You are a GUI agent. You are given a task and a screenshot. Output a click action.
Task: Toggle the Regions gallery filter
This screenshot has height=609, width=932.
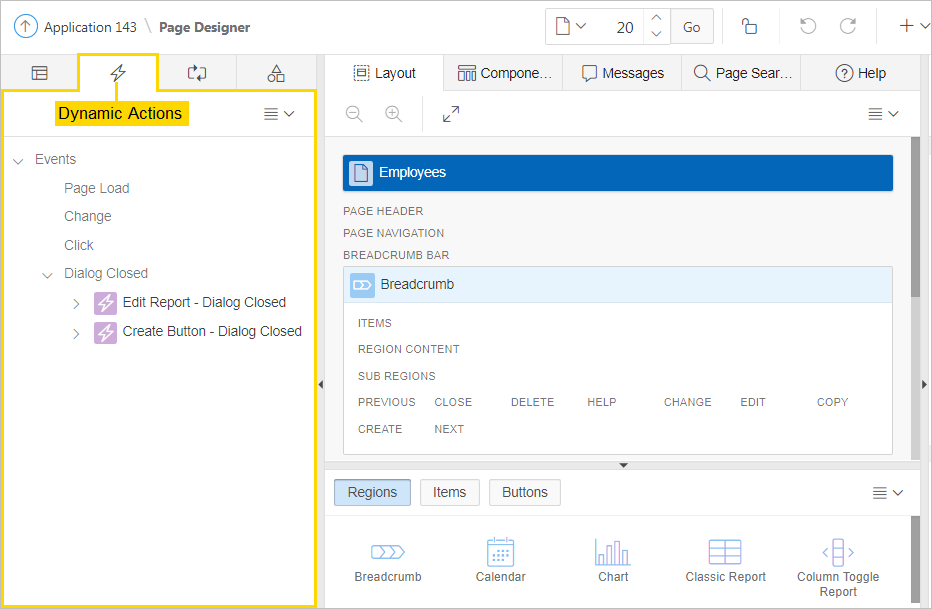(372, 492)
